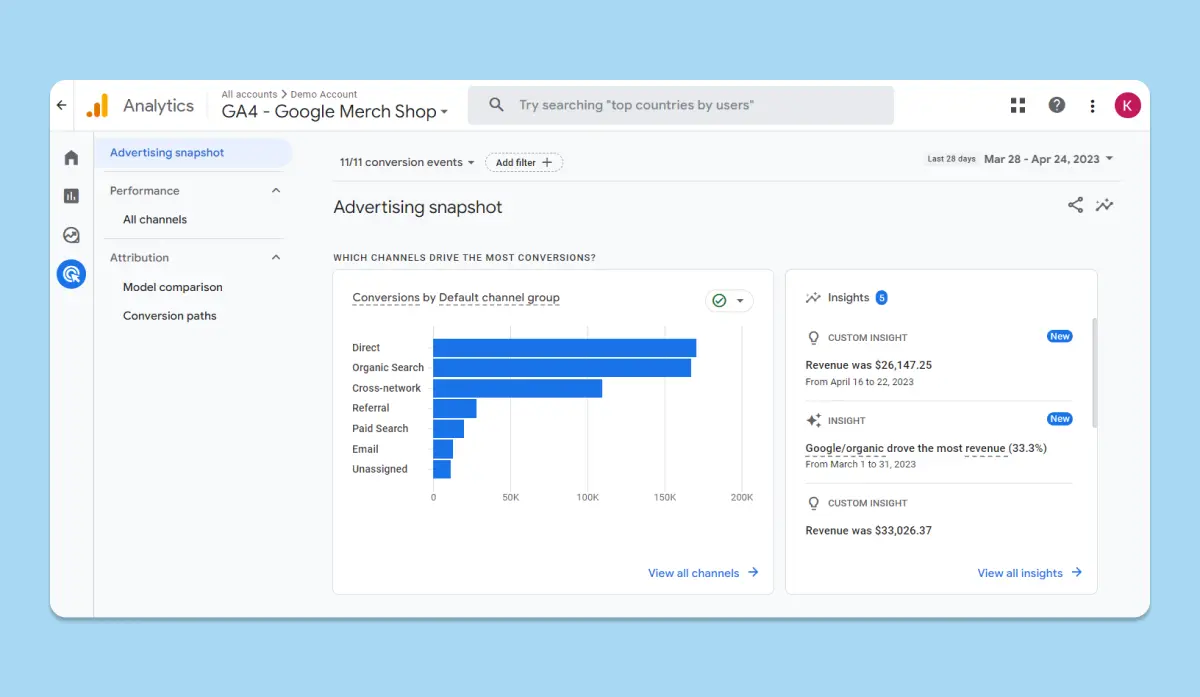Click the search analytics input field
Image resolution: width=1200 pixels, height=697 pixels.
pos(680,105)
